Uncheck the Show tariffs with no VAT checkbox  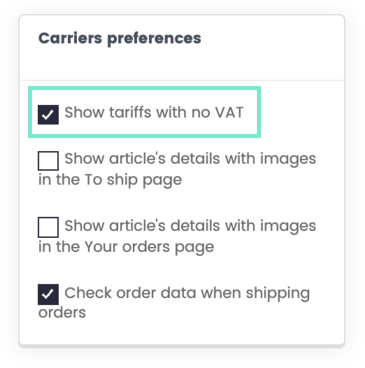(x=48, y=115)
